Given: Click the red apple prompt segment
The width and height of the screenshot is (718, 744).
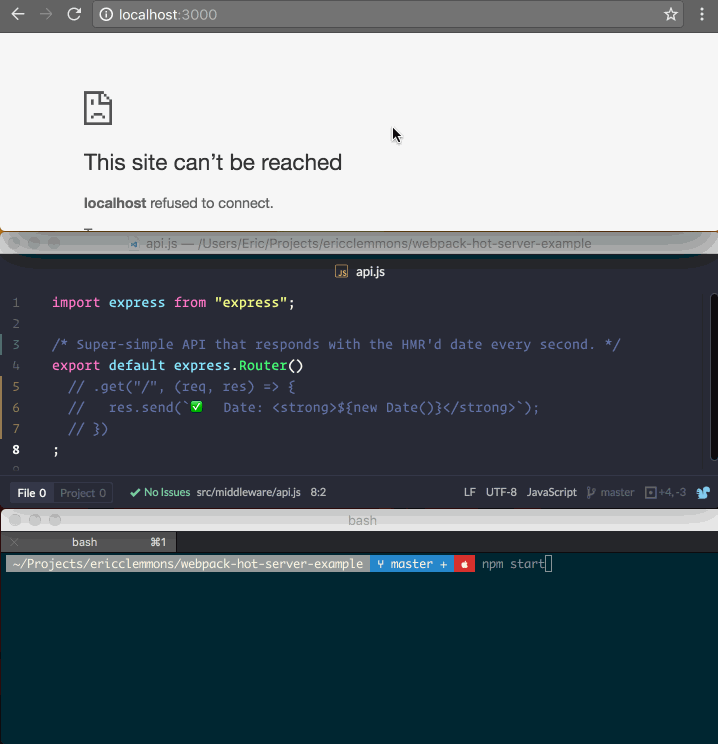Looking at the screenshot, I should click(465, 564).
